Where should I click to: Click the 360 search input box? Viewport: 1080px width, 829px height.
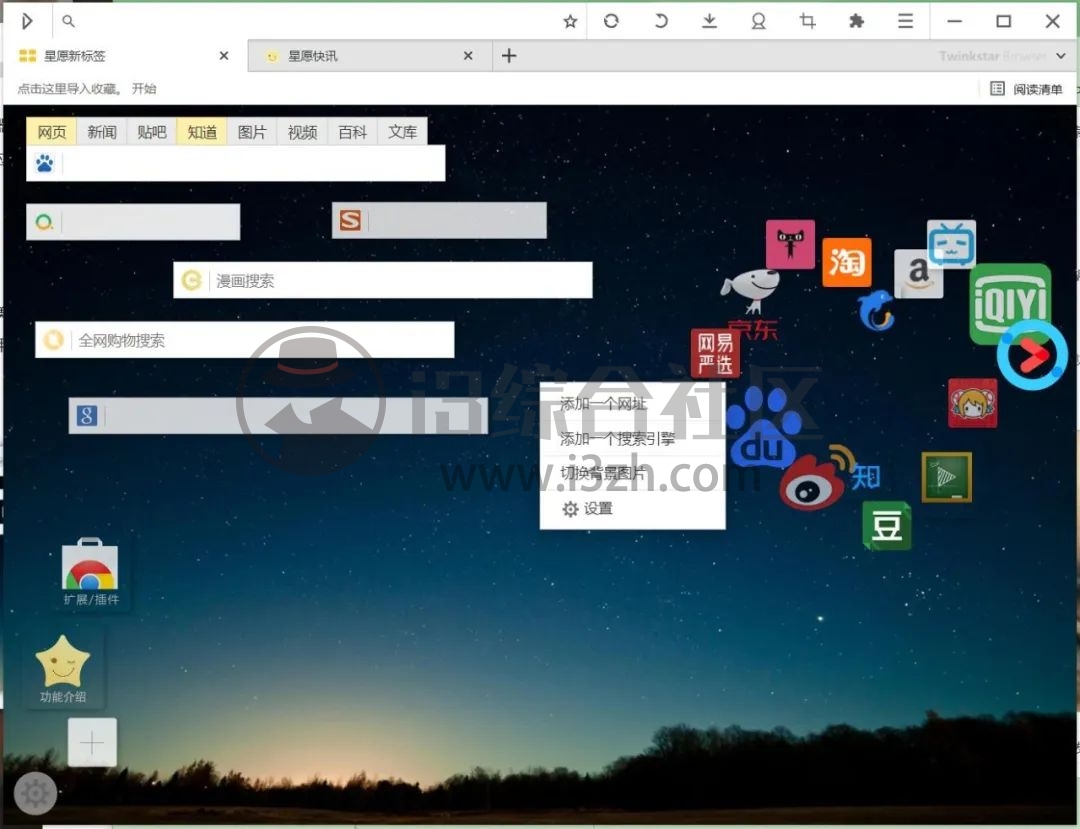133,222
